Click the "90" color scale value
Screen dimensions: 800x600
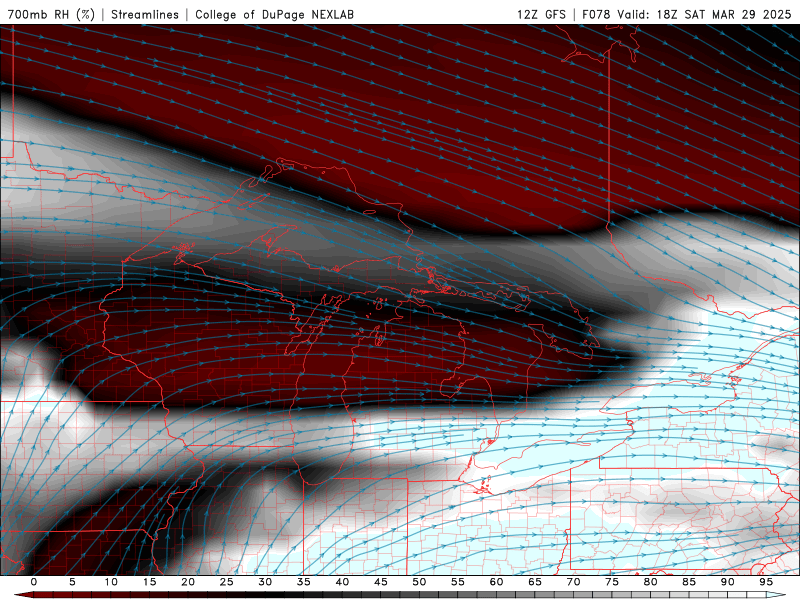[727, 582]
